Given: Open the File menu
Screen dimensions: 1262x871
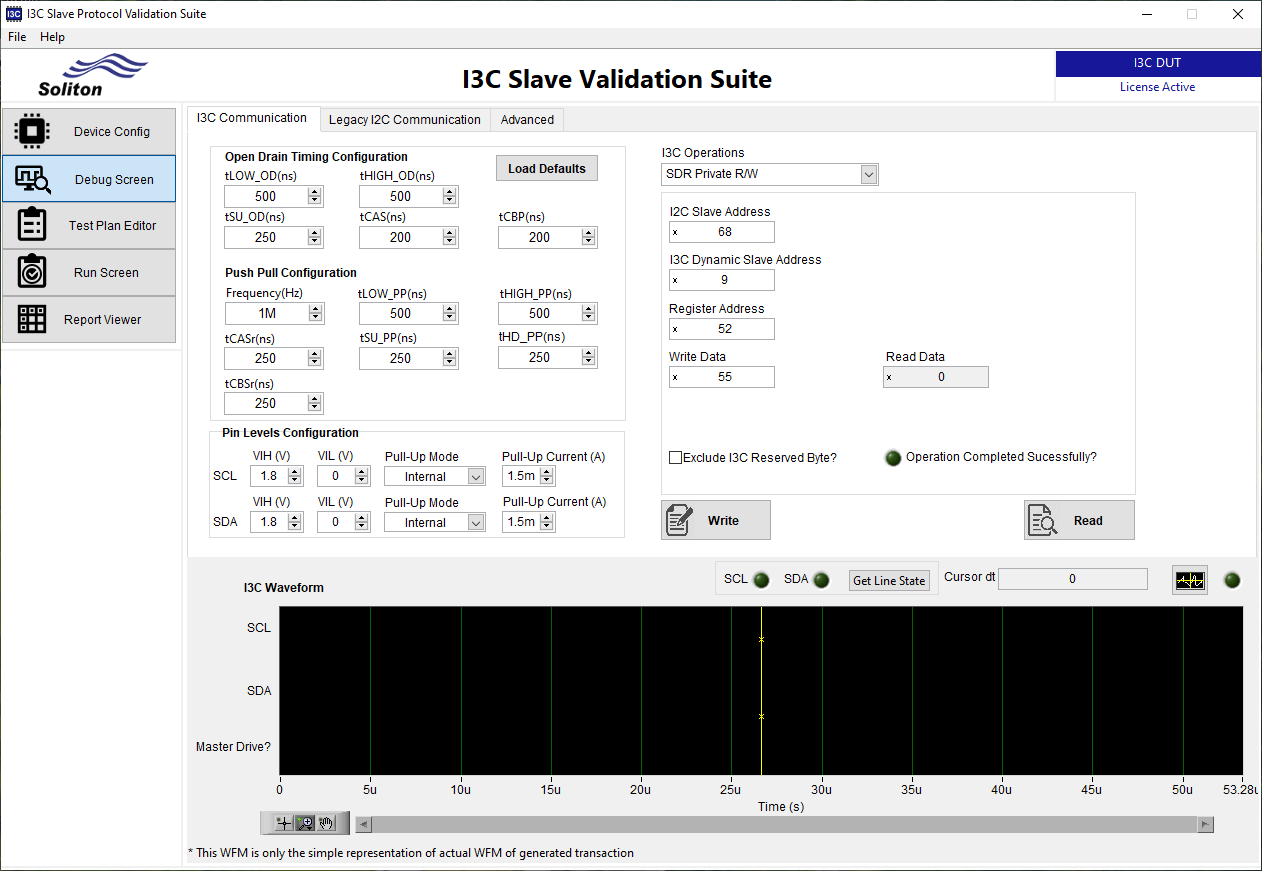Looking at the screenshot, I should (x=16, y=36).
